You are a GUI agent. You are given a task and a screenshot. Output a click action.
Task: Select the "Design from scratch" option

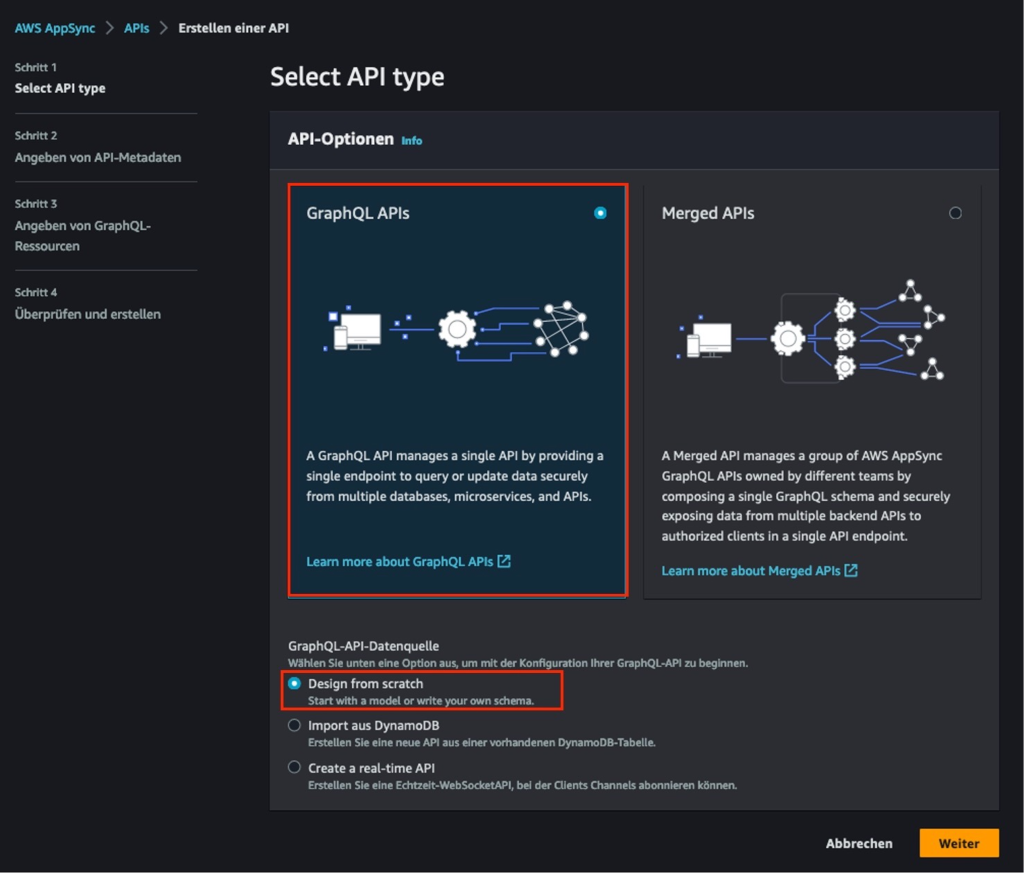[294, 685]
